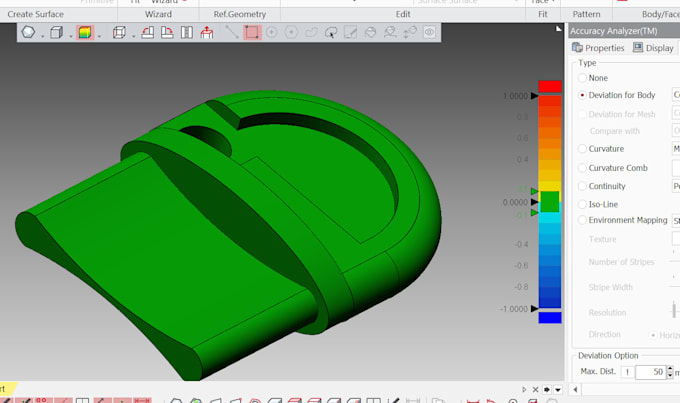
Task: Open combo box beside Deviation for Body
Action: coord(676,95)
